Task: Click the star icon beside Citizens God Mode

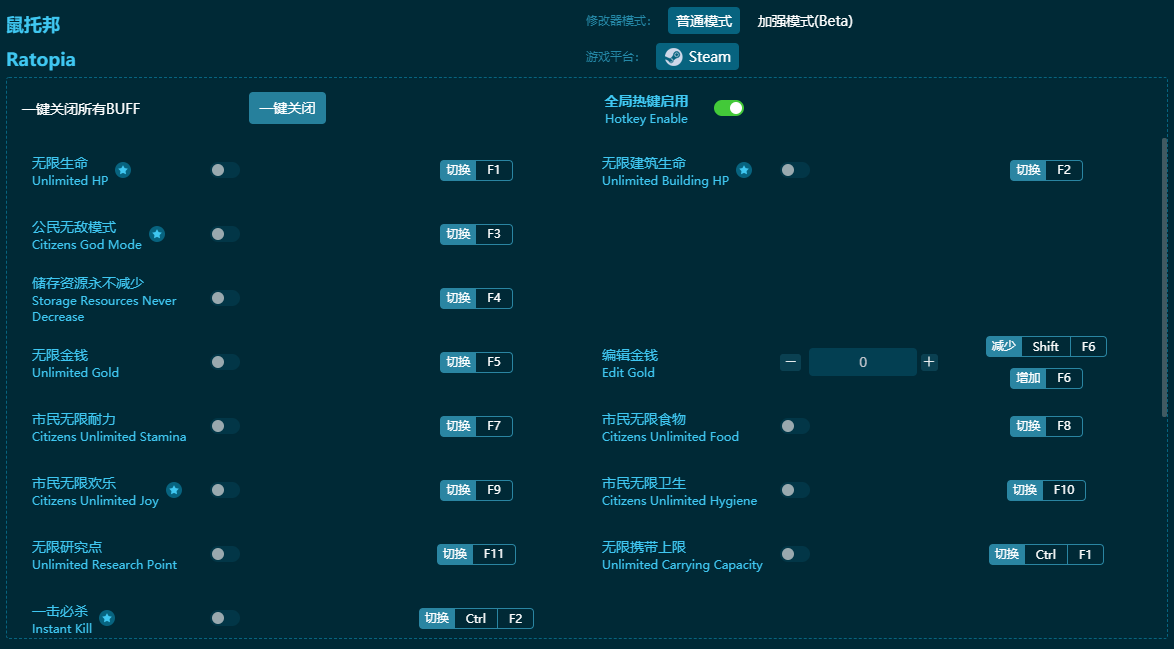Action: click(156, 234)
